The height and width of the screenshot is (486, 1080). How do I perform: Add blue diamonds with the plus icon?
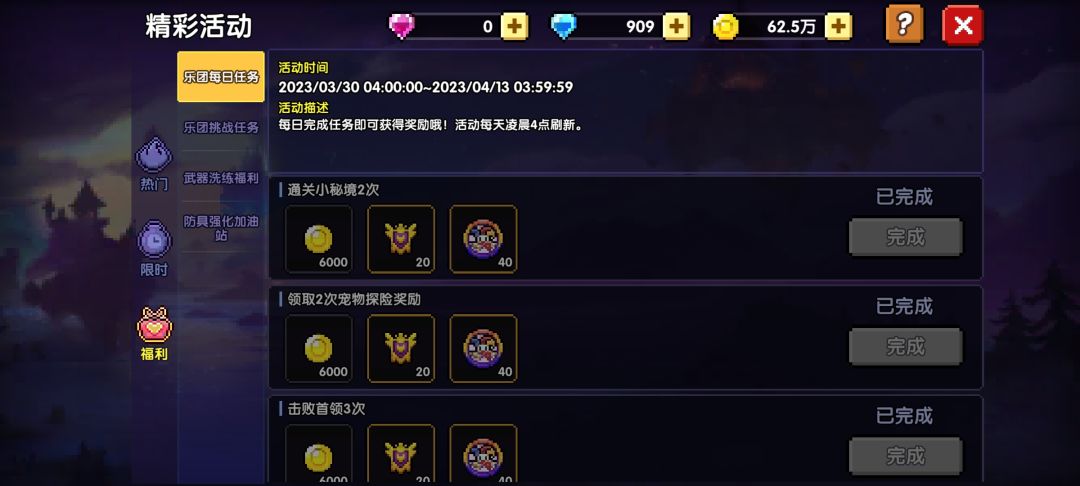tap(676, 27)
